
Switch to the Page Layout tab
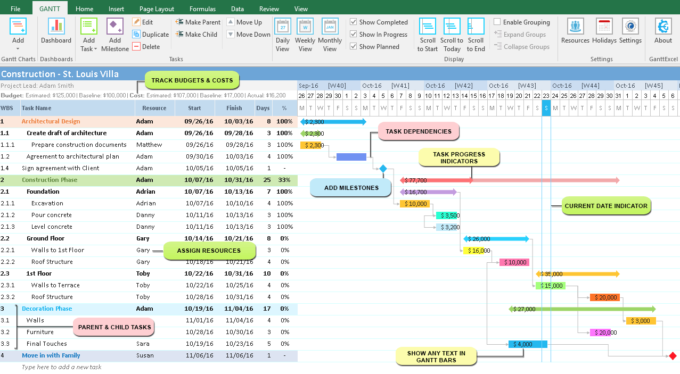pos(157,9)
